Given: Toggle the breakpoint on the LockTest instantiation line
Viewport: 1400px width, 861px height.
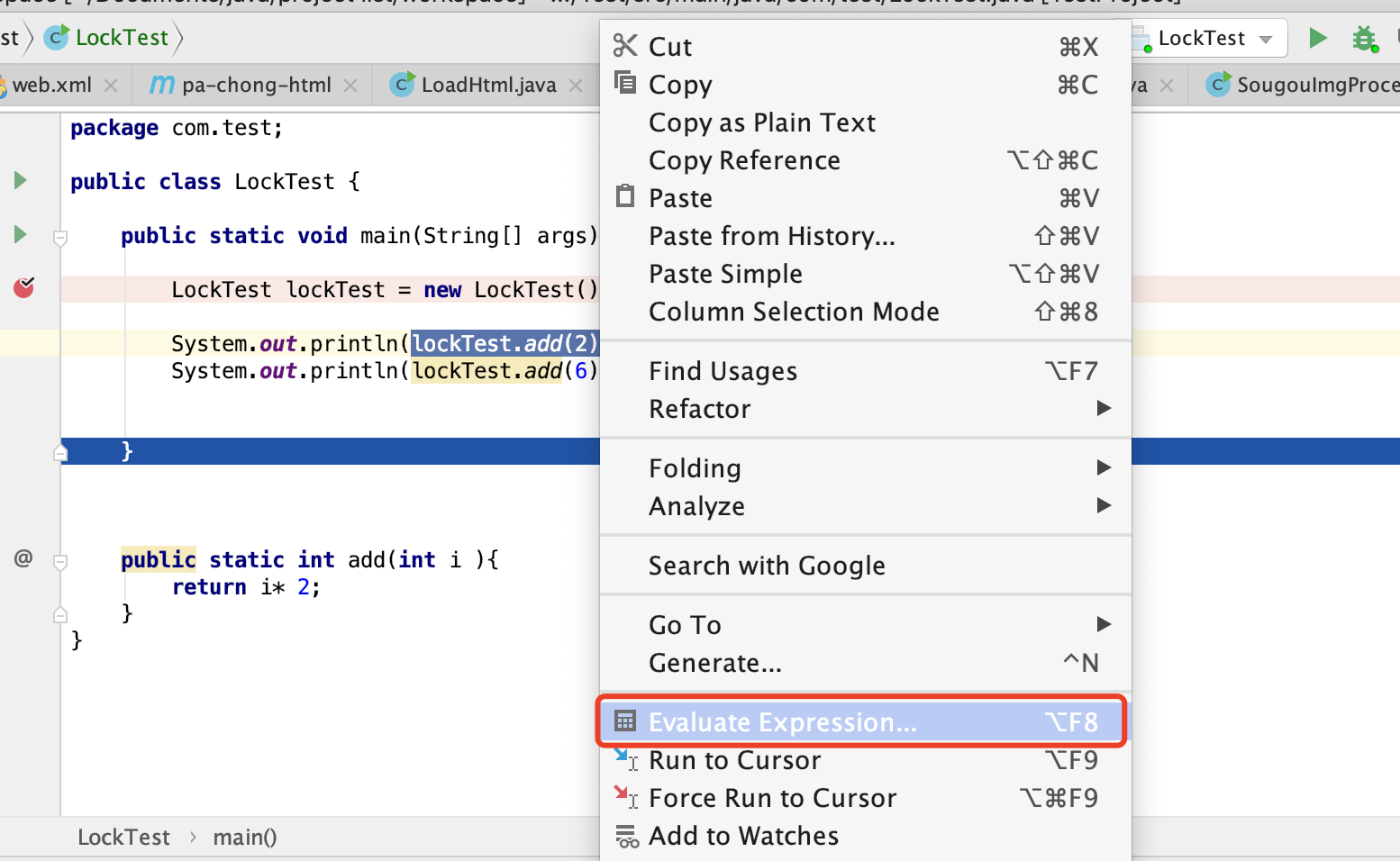Looking at the screenshot, I should pyautogui.click(x=23, y=288).
